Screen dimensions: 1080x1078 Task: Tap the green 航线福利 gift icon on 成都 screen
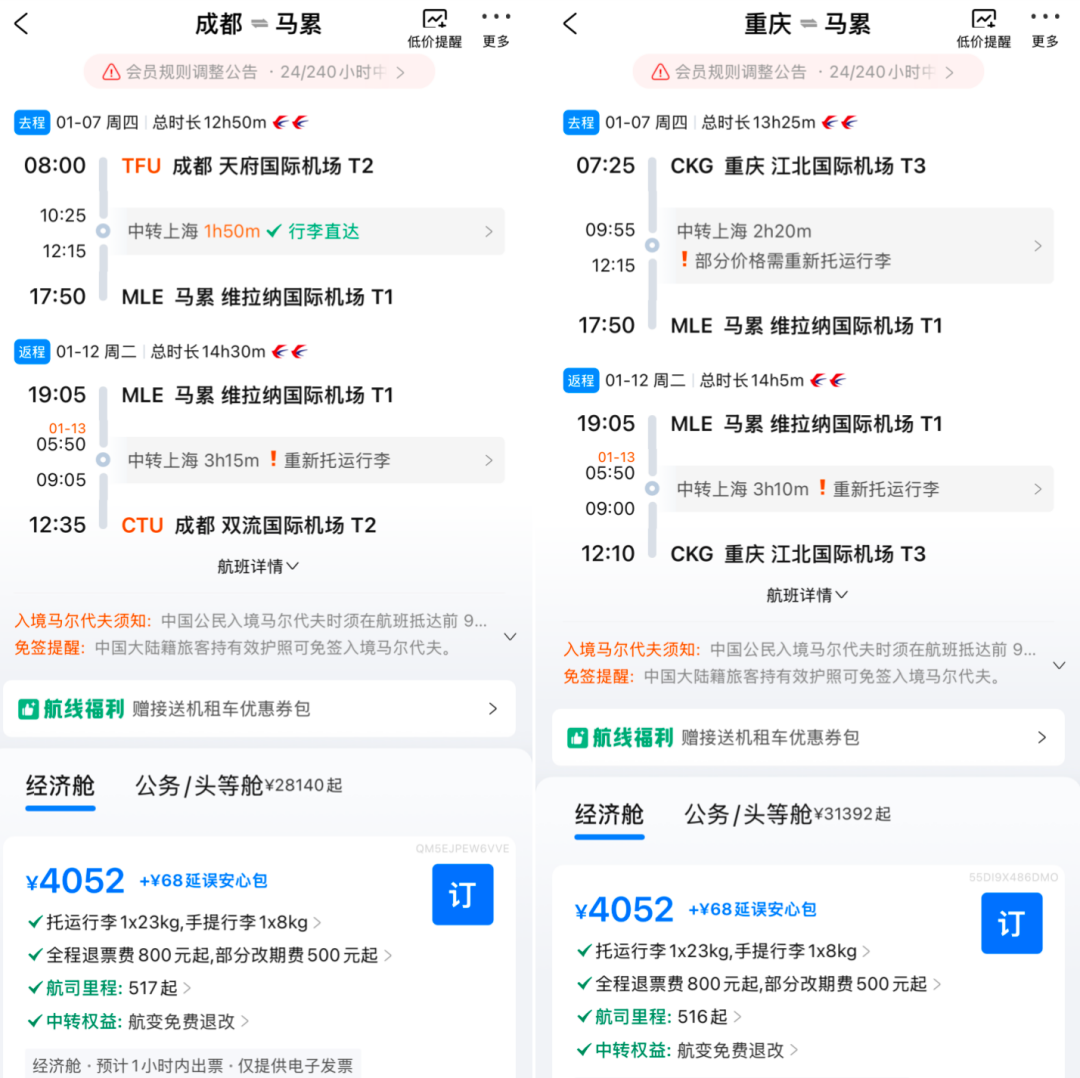point(28,709)
